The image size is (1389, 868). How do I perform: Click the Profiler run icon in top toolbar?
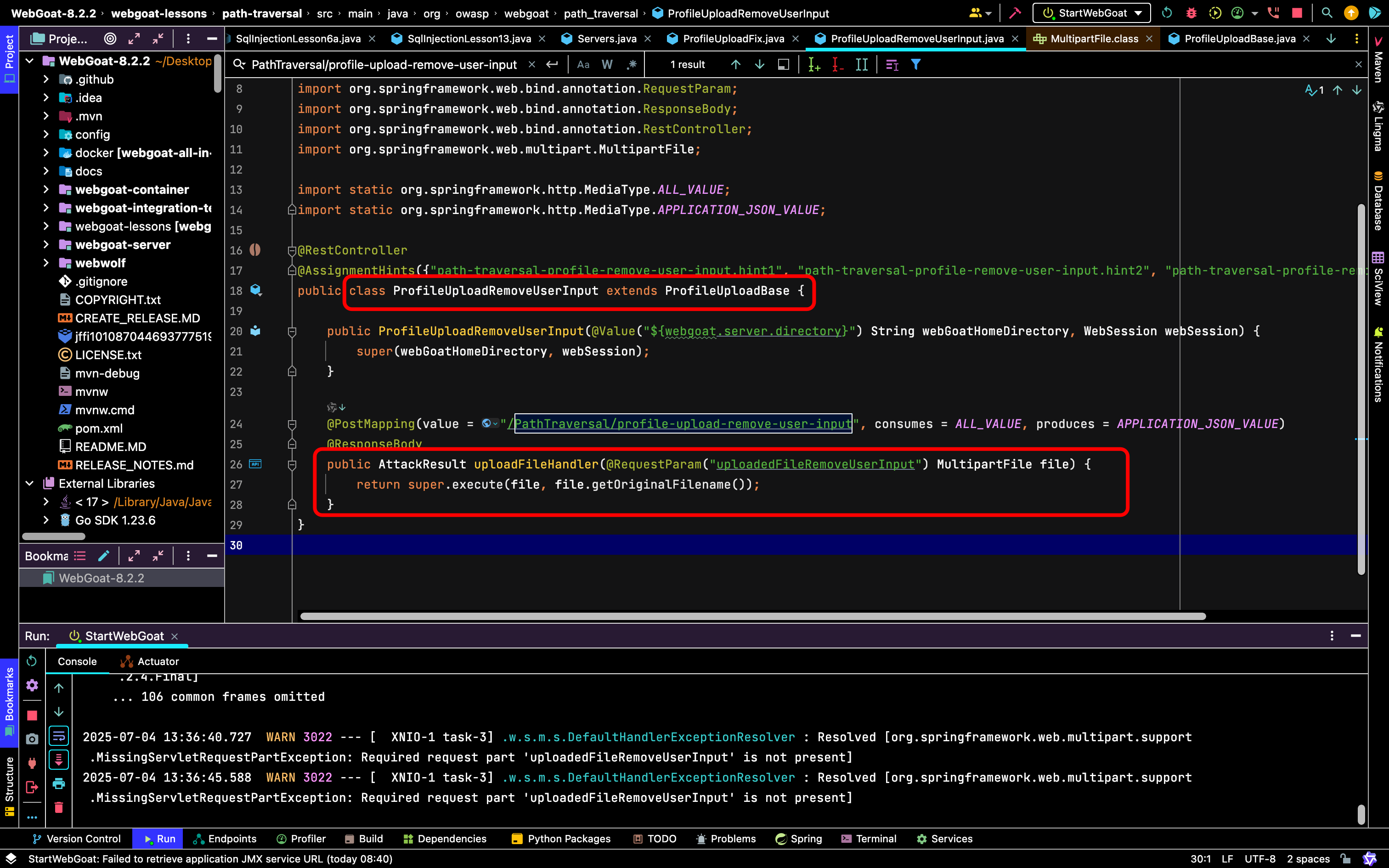point(1237,13)
